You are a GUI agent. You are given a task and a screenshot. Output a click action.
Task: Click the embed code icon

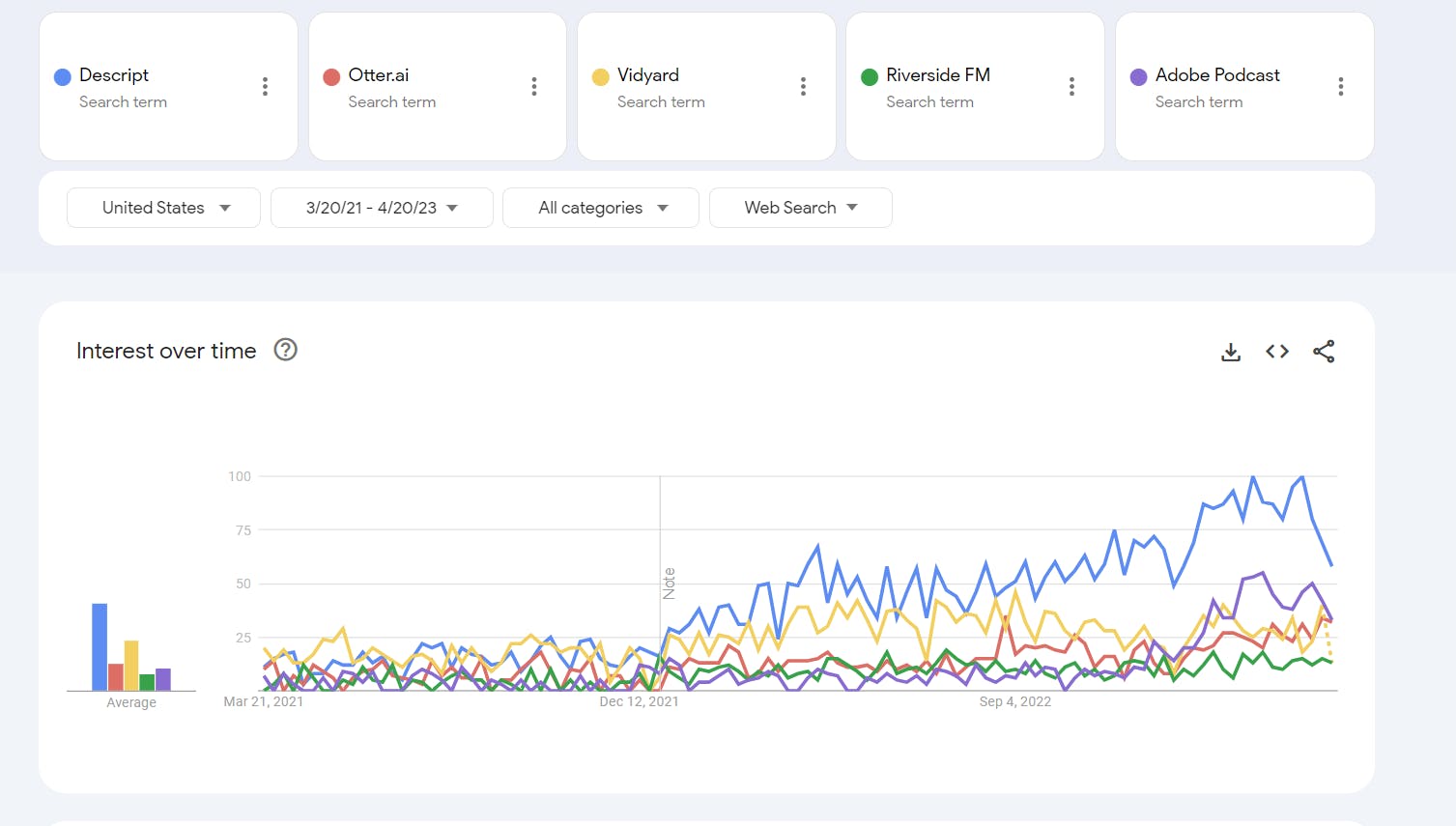click(1277, 352)
